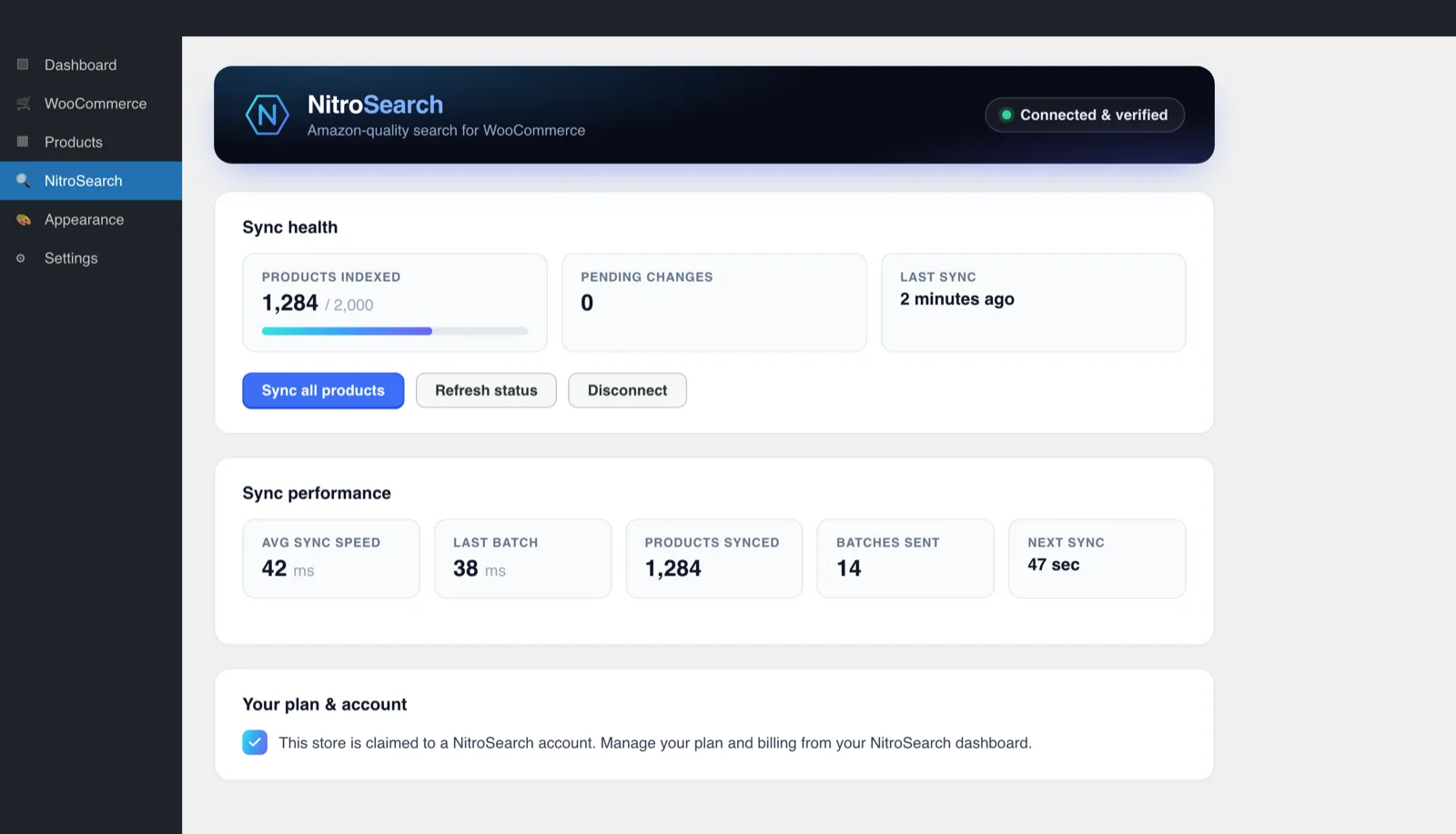
Task: Click the green connection status dot
Action: tap(1006, 115)
